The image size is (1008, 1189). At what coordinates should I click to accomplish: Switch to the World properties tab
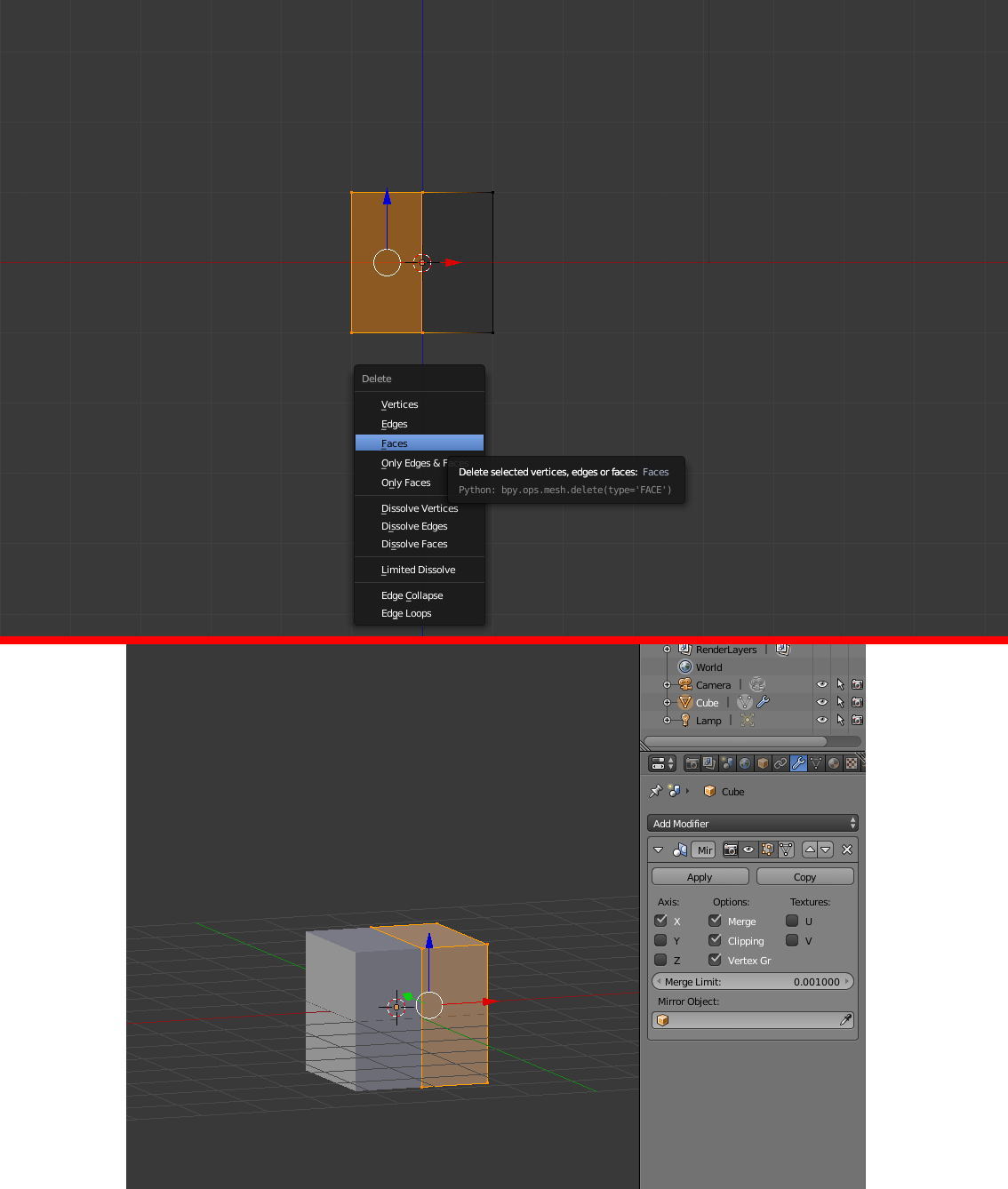tap(745, 762)
